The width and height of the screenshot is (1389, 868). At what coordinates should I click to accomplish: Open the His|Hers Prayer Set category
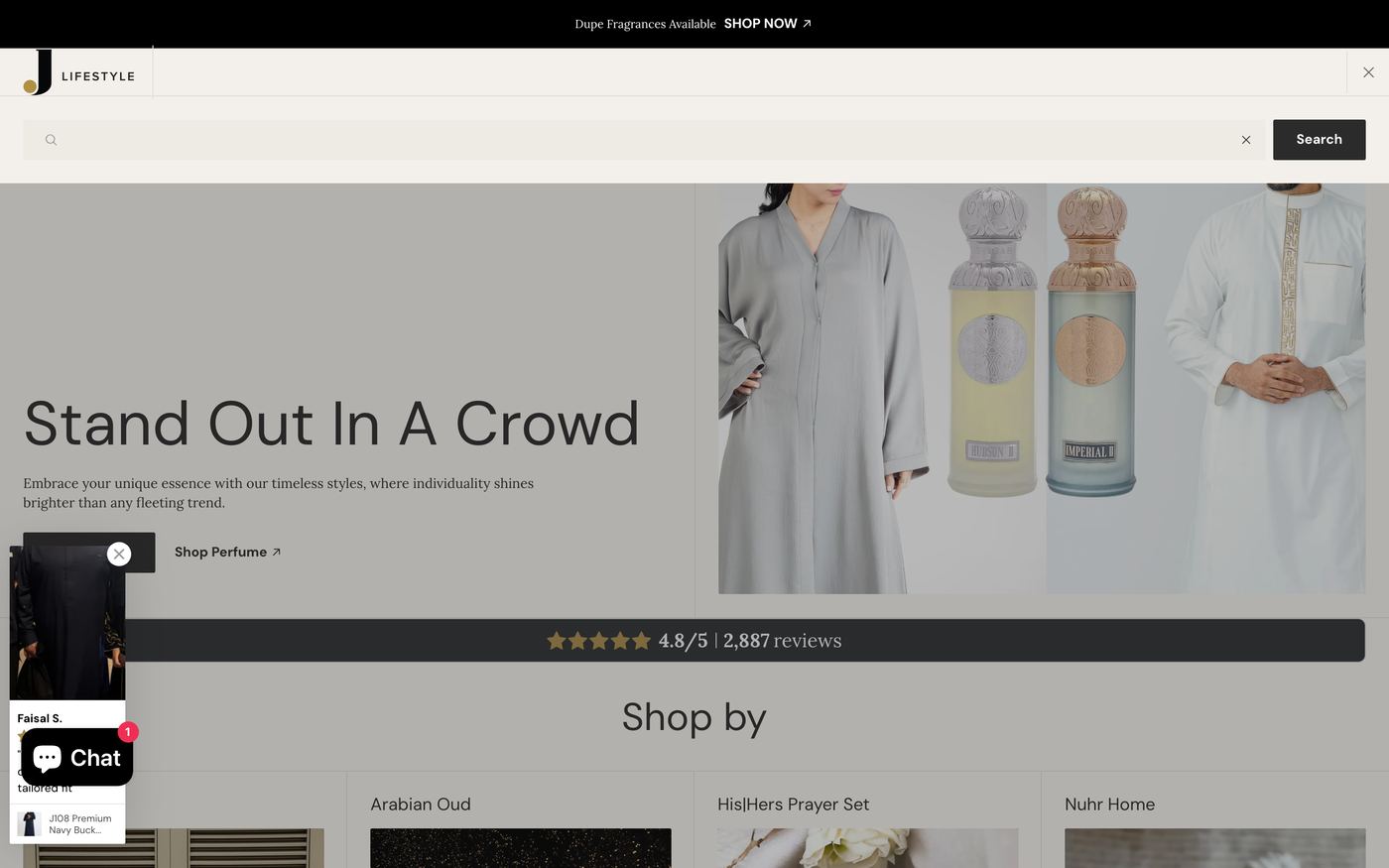793,805
